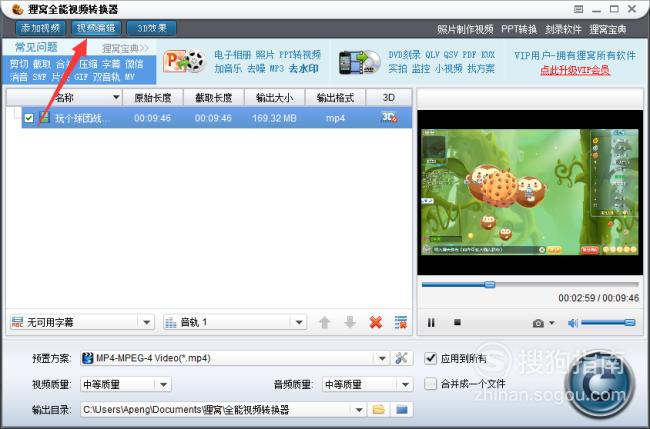Expand the 音轨 1 audio track dropdown

click(299, 322)
